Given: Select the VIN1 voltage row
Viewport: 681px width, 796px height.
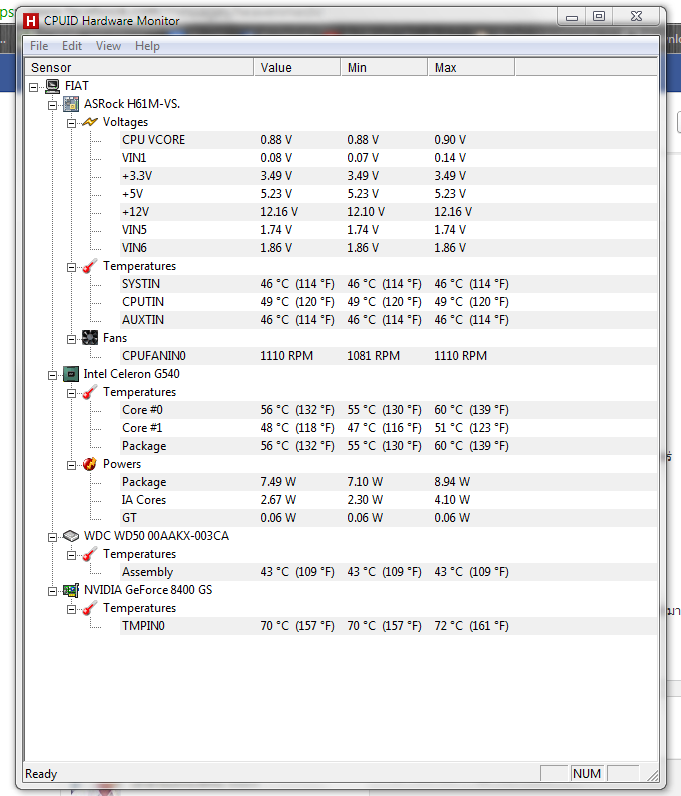Looking at the screenshot, I should tap(388, 158).
